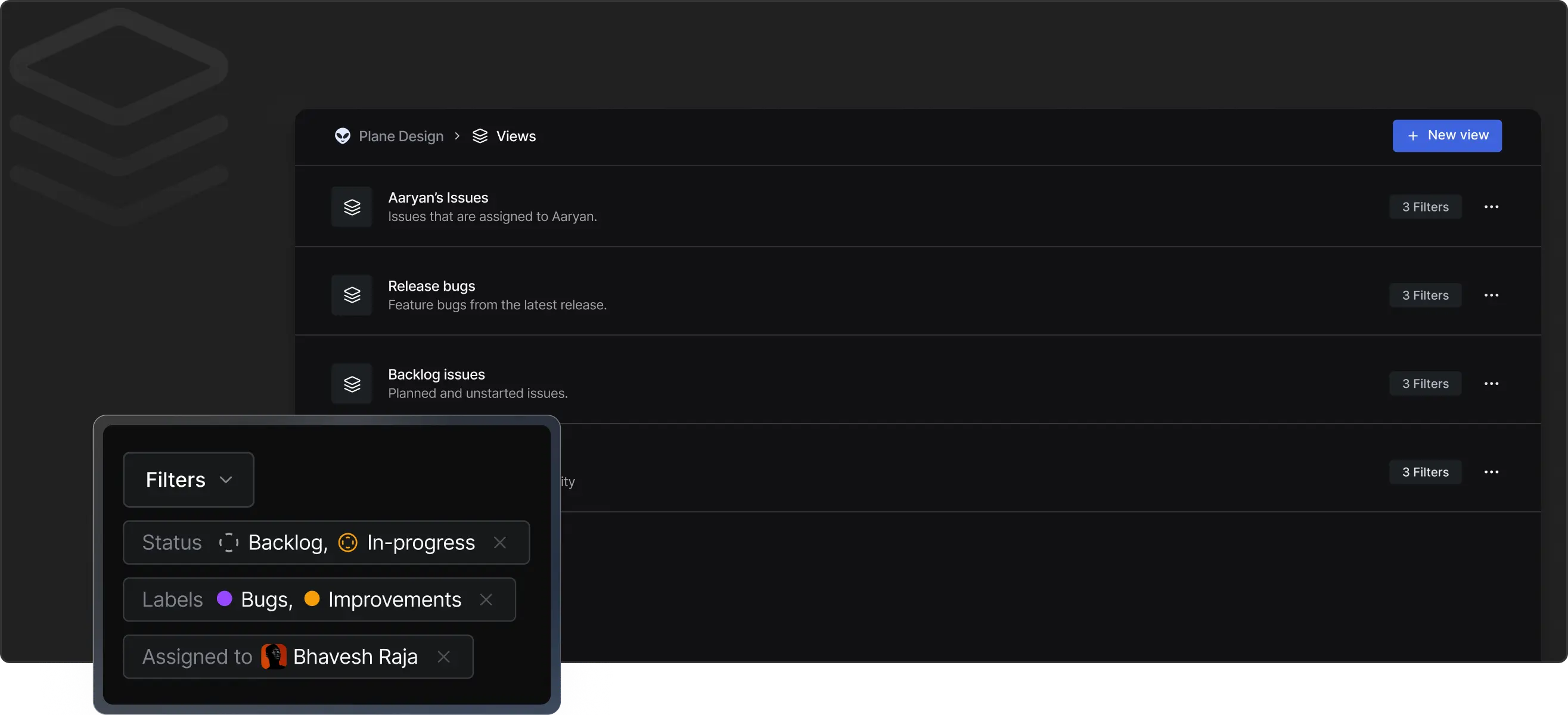The width and height of the screenshot is (1568, 715).
Task: Create a new view with New view button
Action: click(x=1447, y=136)
